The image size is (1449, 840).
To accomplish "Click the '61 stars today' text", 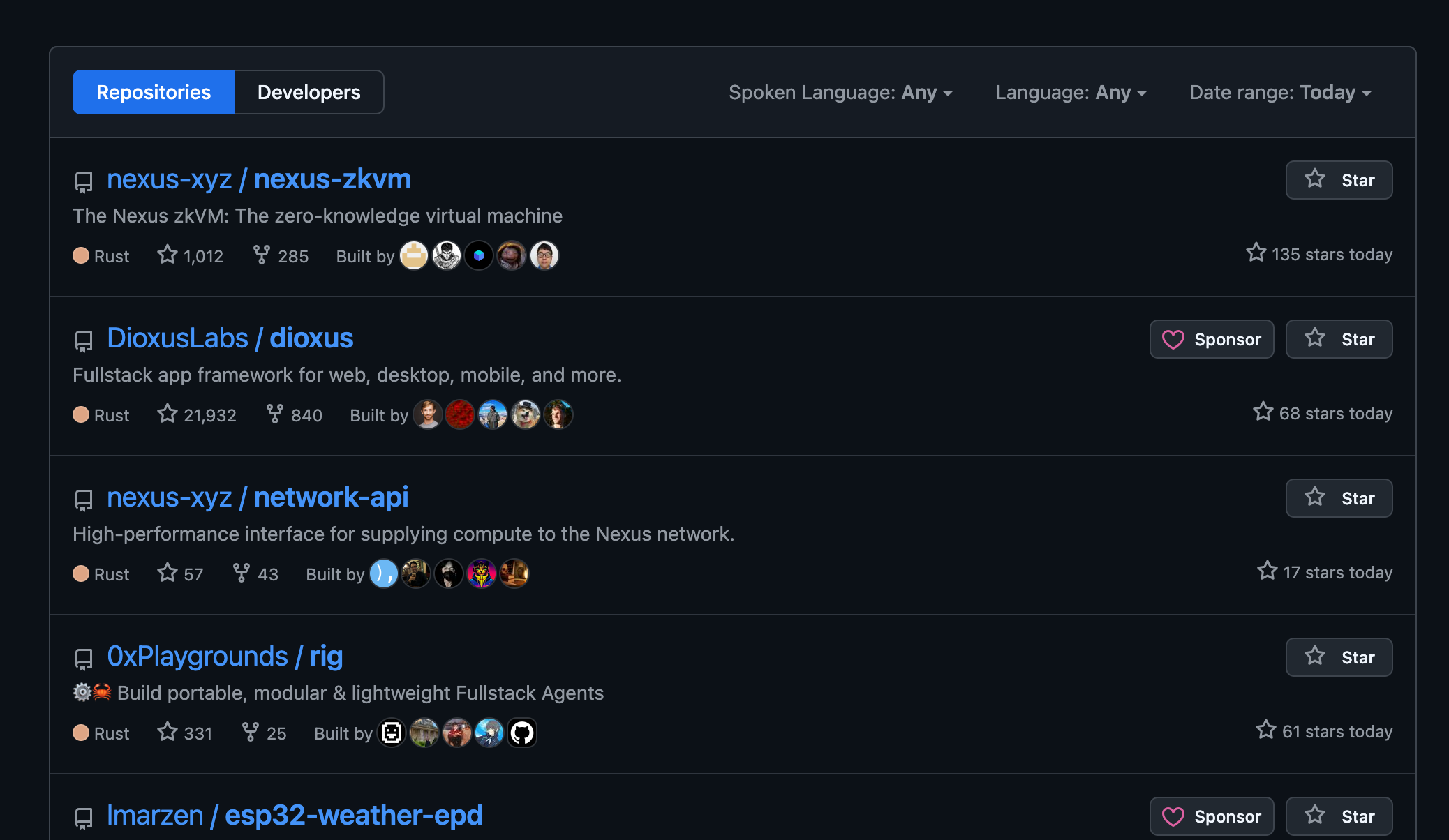I will click(x=1337, y=732).
